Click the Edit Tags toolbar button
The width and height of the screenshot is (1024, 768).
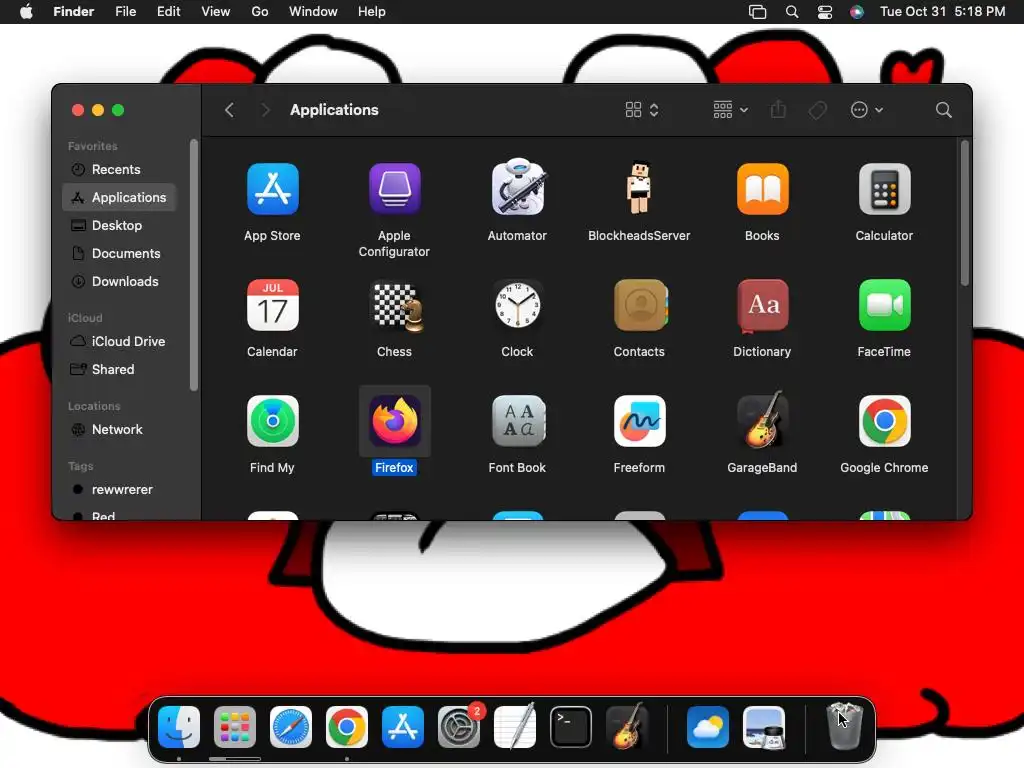817,110
